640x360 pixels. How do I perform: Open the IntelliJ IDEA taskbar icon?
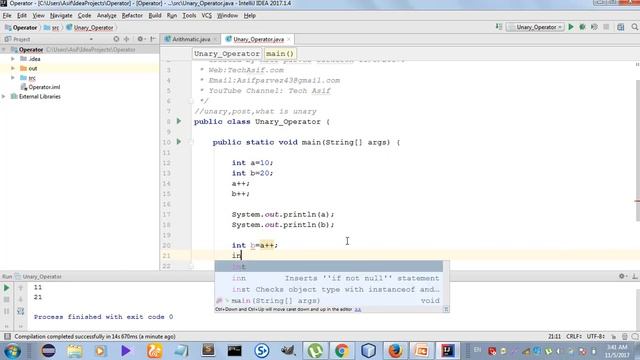pos(448,351)
